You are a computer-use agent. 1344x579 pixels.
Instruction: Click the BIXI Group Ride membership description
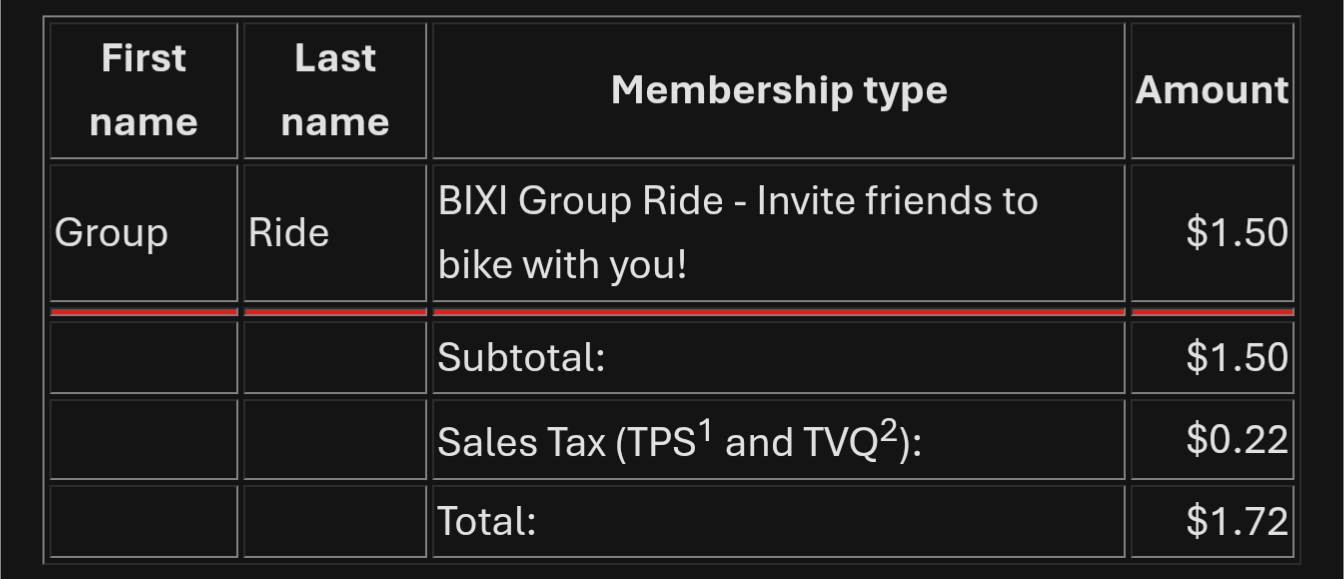point(738,233)
